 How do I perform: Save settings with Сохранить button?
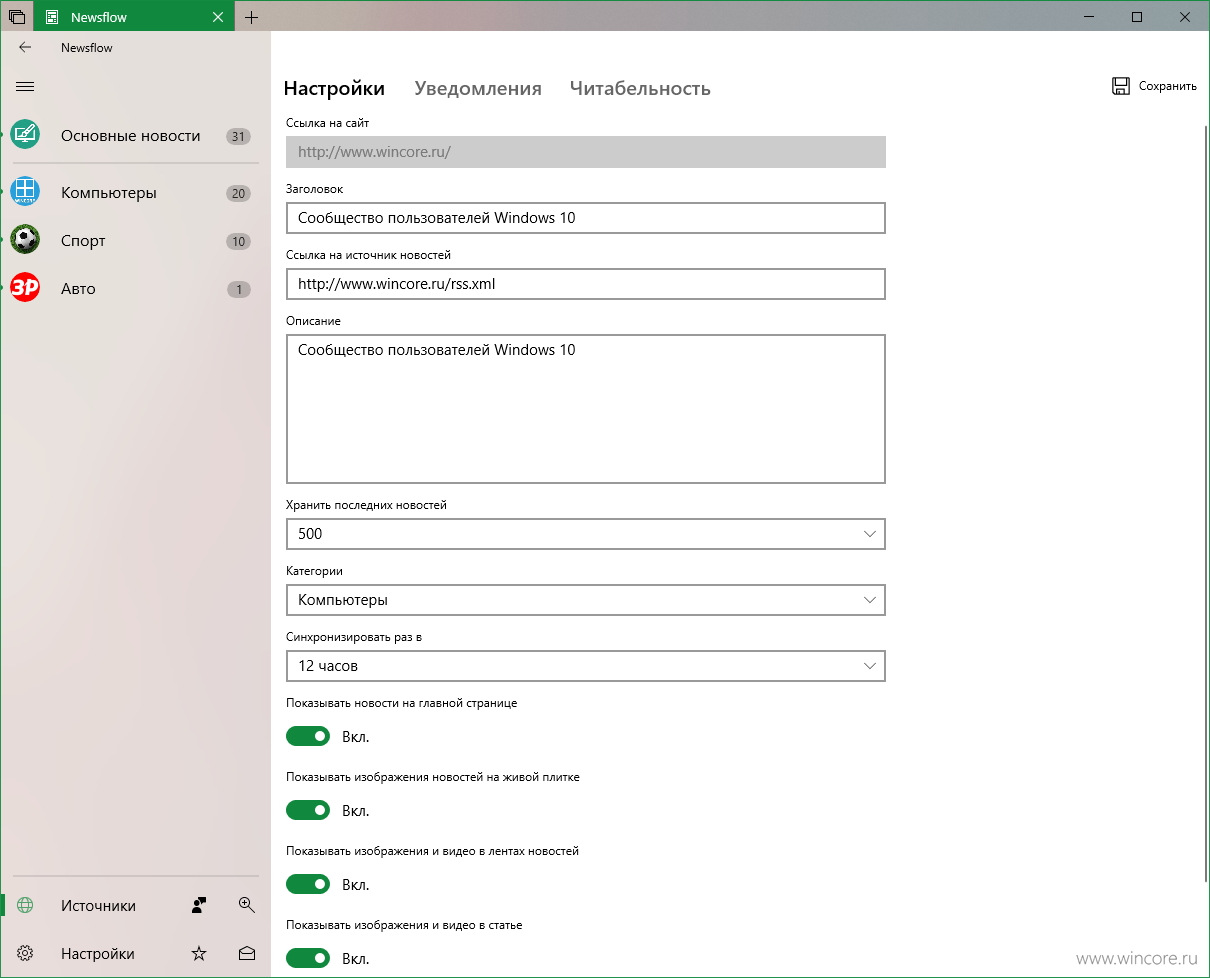pos(1154,86)
